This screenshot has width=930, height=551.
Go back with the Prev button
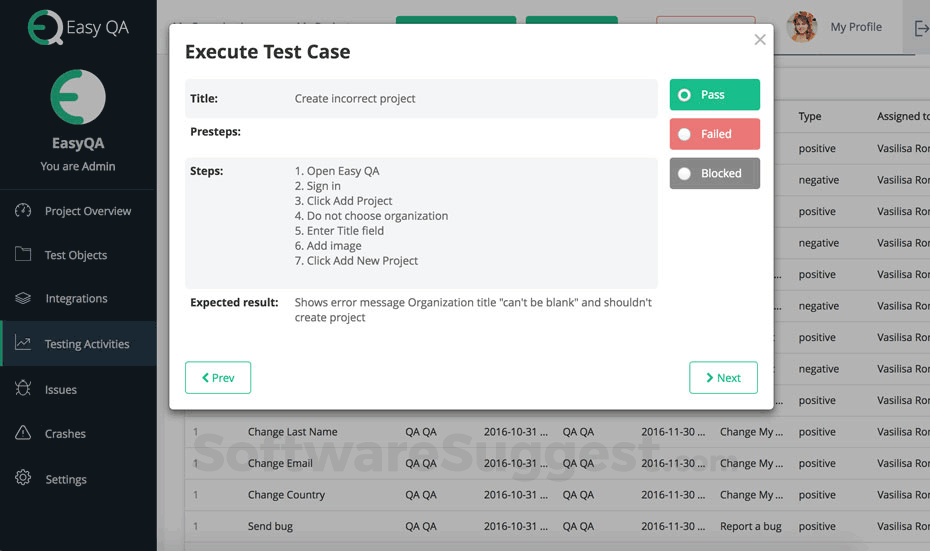(x=218, y=378)
